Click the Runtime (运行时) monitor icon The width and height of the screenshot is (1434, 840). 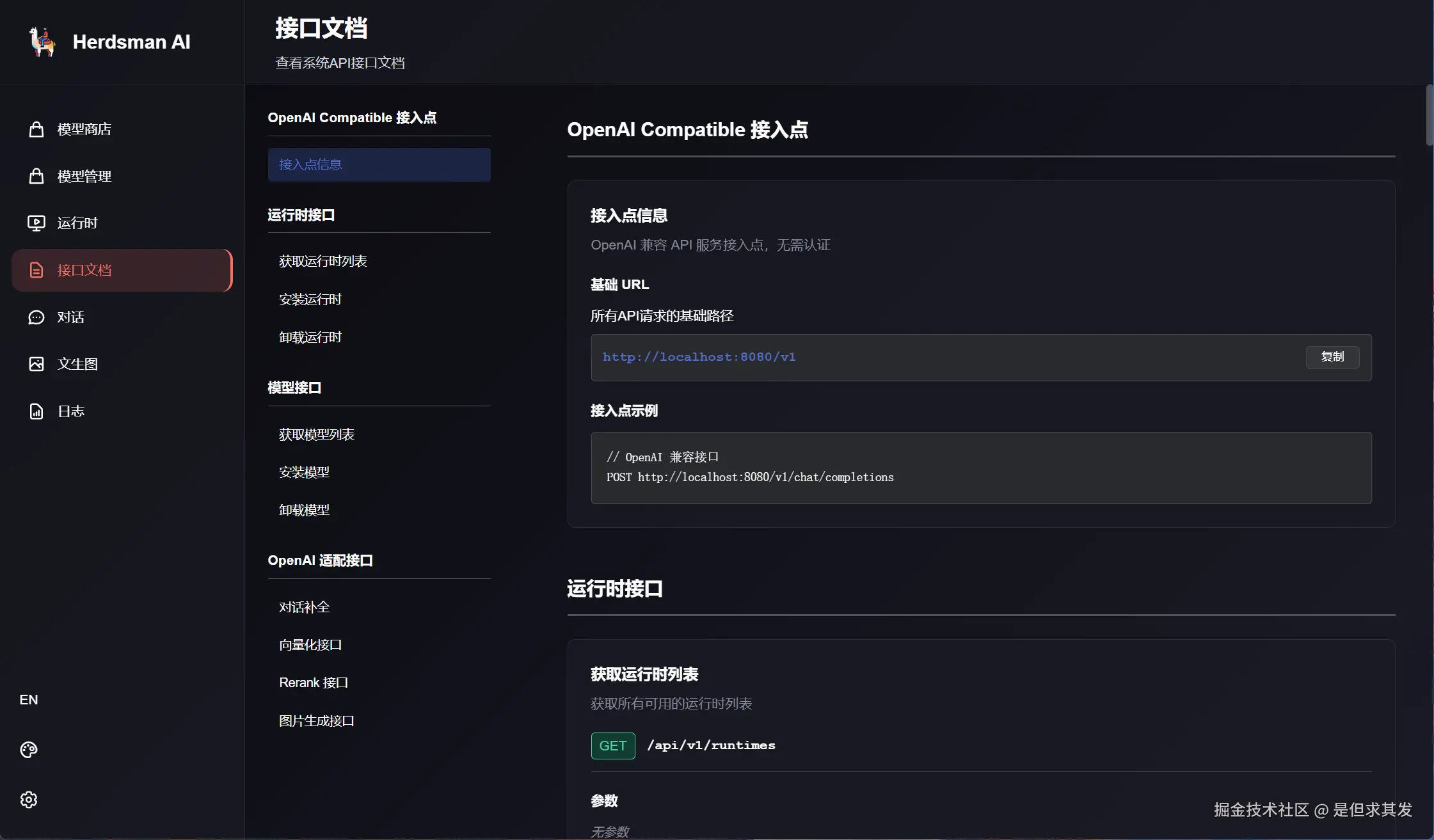click(36, 223)
